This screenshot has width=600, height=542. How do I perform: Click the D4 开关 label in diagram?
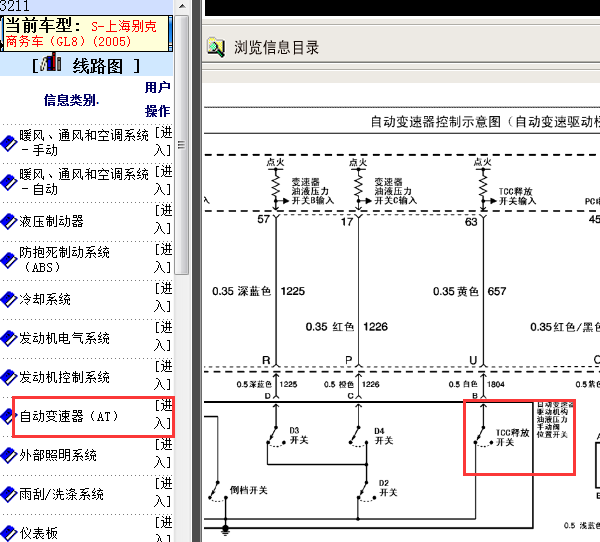point(384,436)
